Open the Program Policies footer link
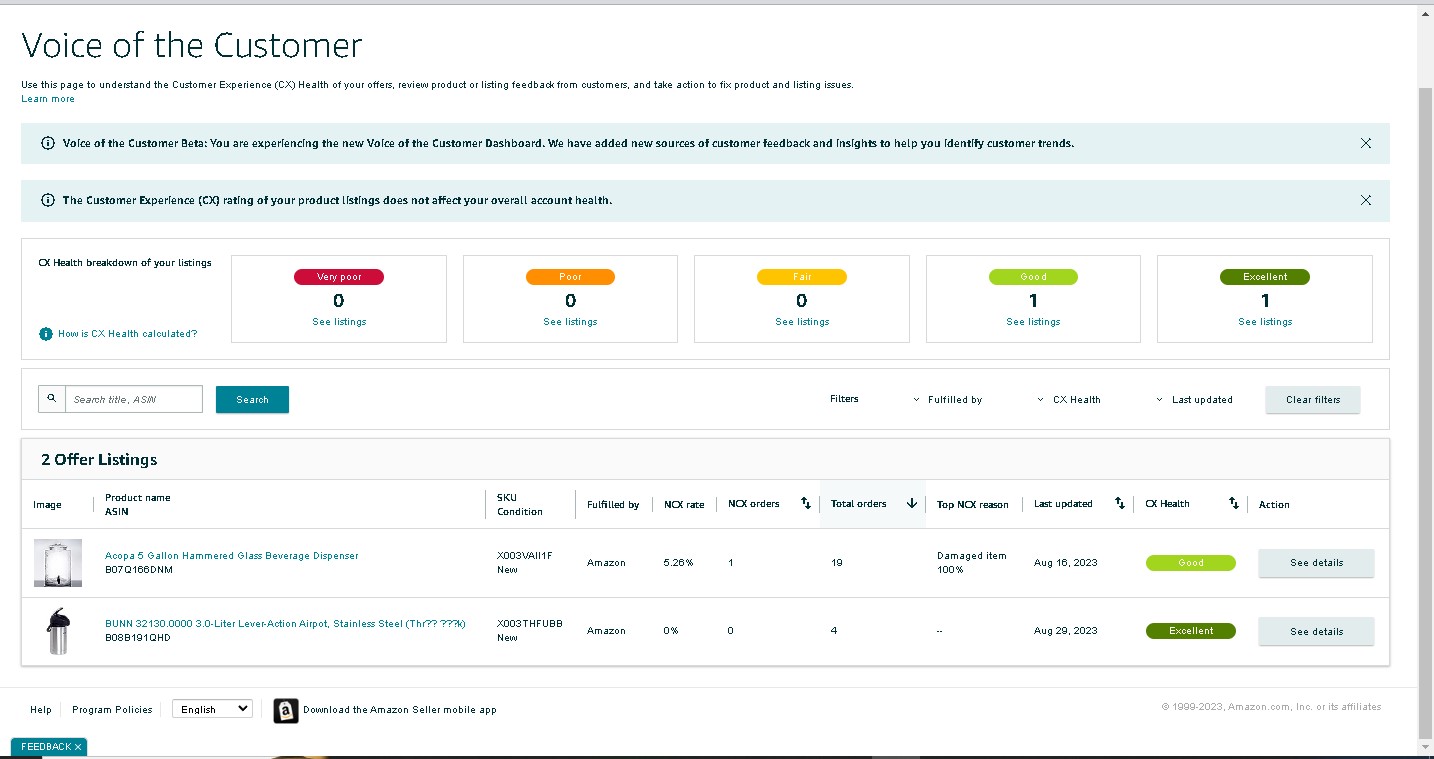Image resolution: width=1434 pixels, height=759 pixels. click(x=112, y=710)
